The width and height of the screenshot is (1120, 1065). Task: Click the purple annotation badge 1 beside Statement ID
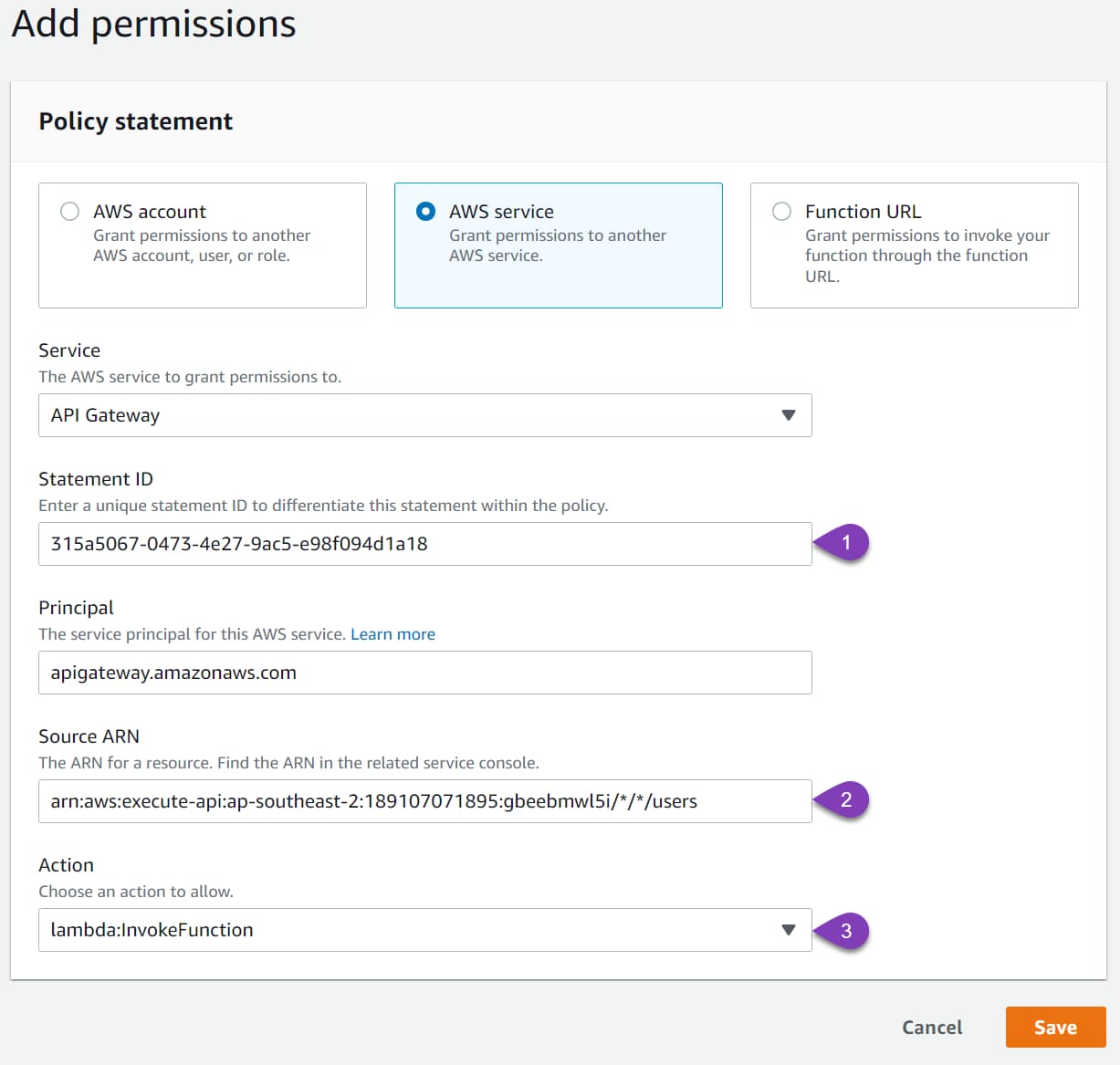tap(846, 541)
